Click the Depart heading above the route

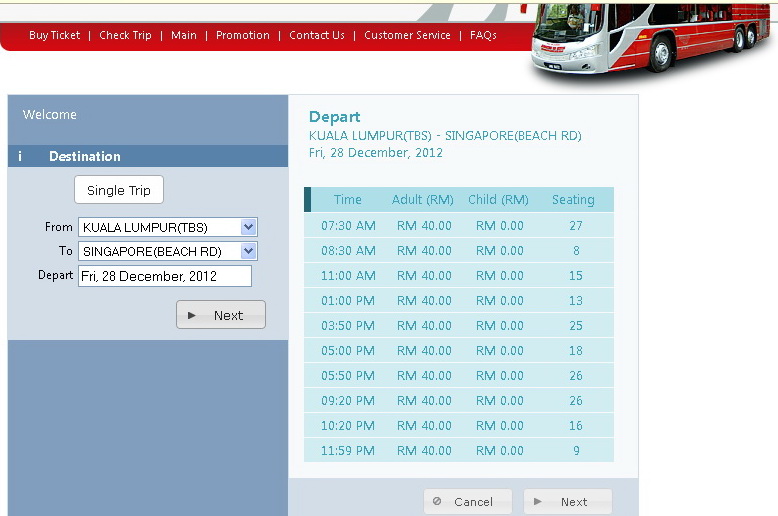tap(334, 117)
